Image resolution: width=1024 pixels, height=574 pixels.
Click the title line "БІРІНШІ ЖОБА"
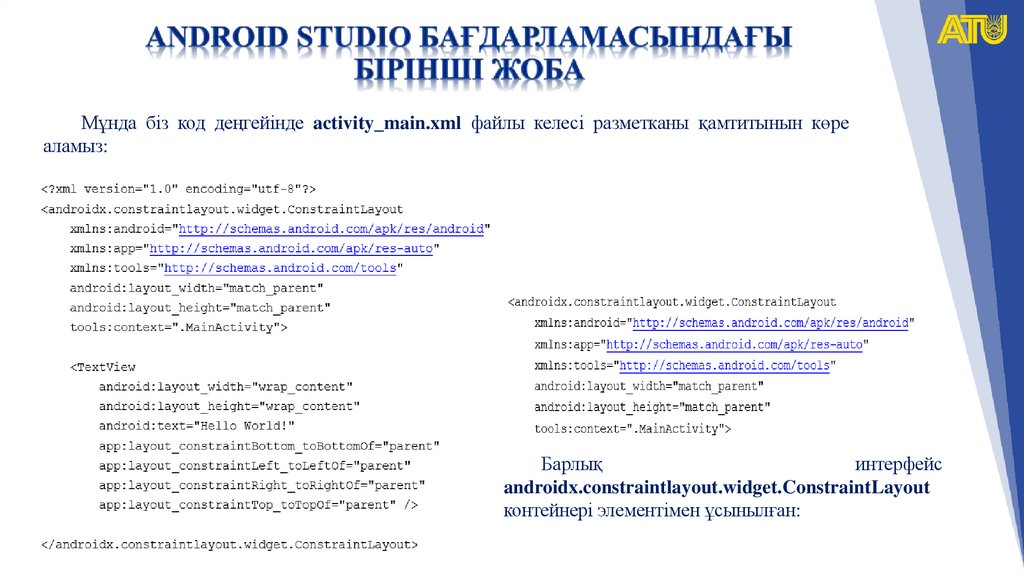pyautogui.click(x=468, y=70)
